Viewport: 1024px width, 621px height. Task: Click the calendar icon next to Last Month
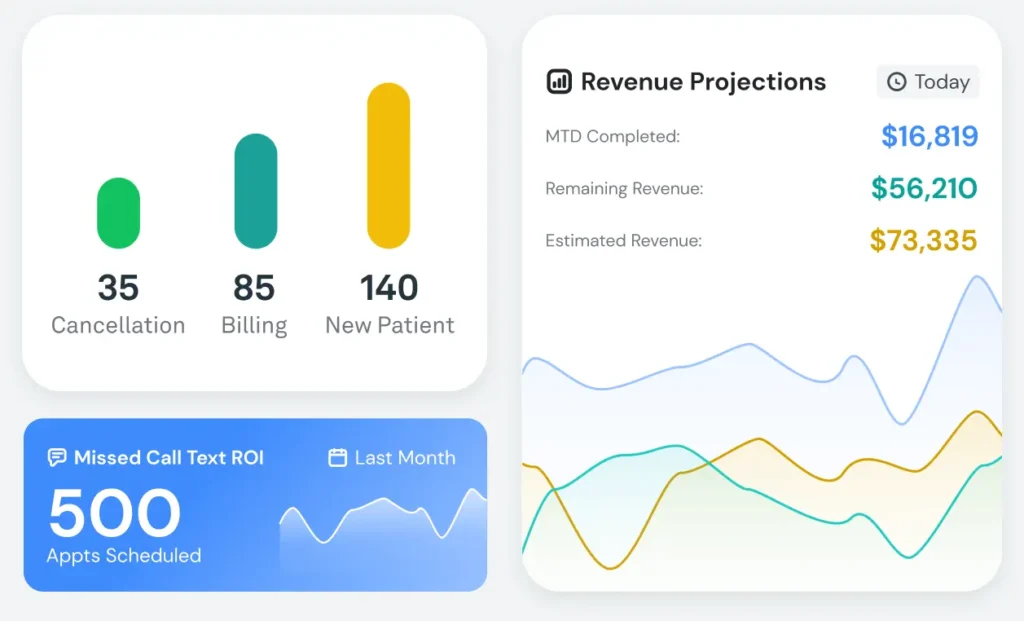pyautogui.click(x=338, y=458)
